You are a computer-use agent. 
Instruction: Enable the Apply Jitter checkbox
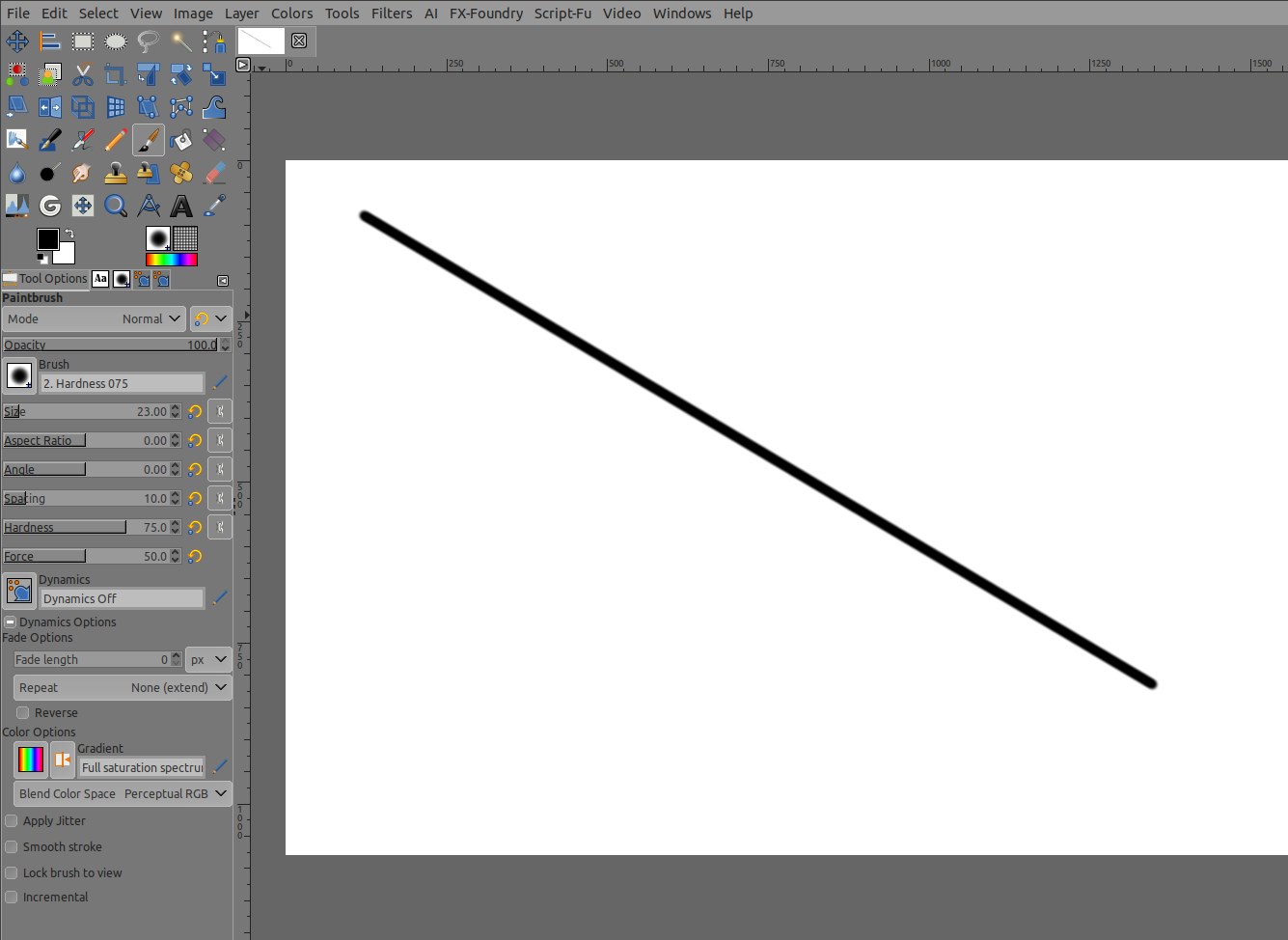(12, 821)
